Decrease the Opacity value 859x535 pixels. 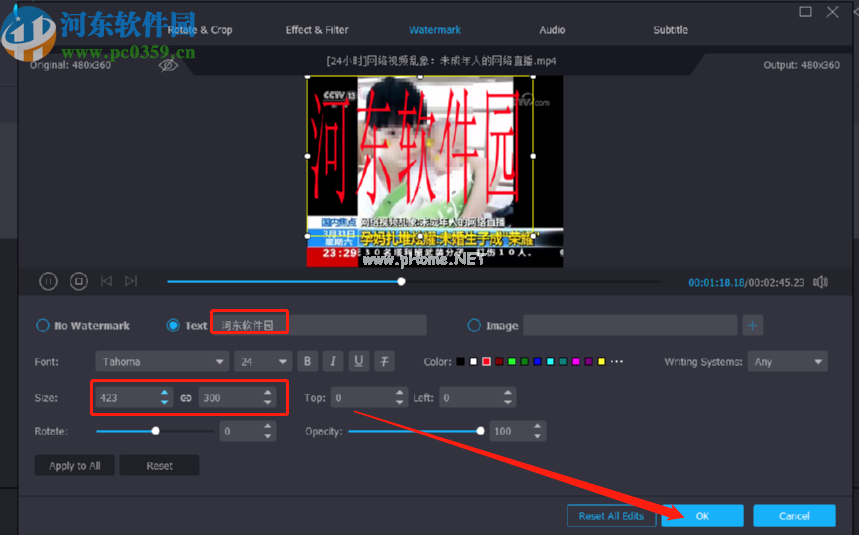(537, 436)
